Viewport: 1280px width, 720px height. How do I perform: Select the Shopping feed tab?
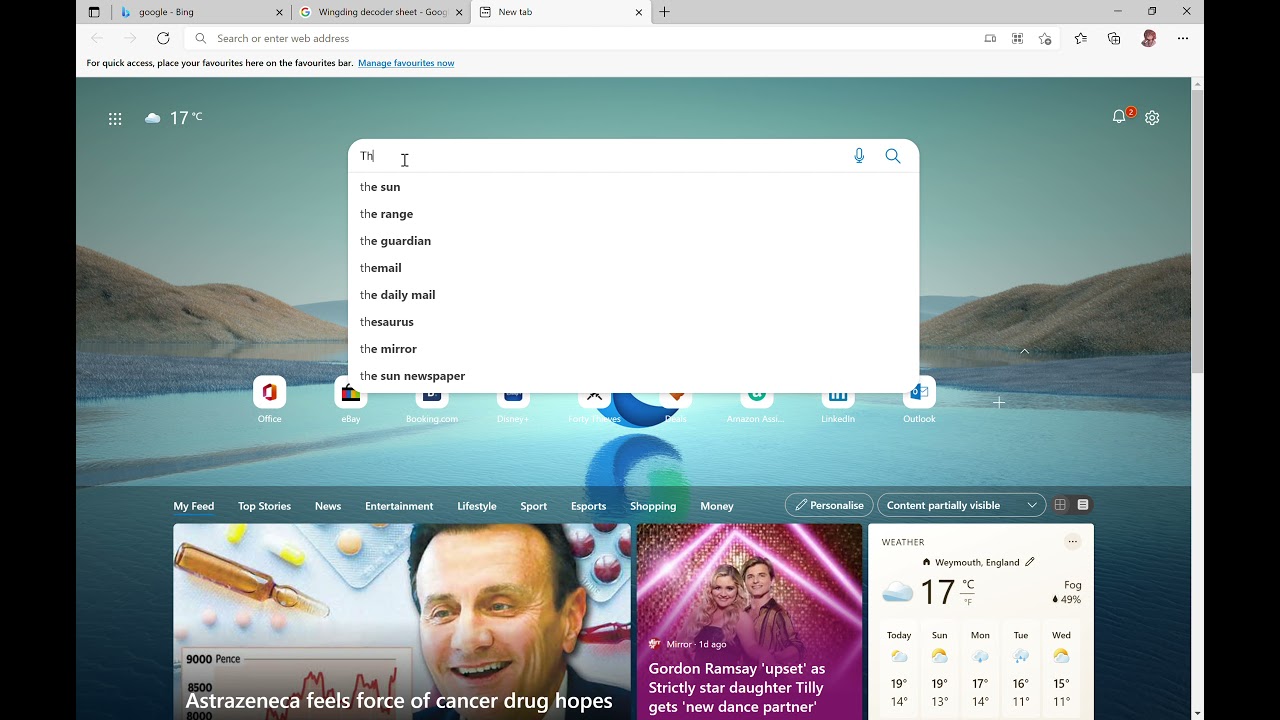click(653, 506)
